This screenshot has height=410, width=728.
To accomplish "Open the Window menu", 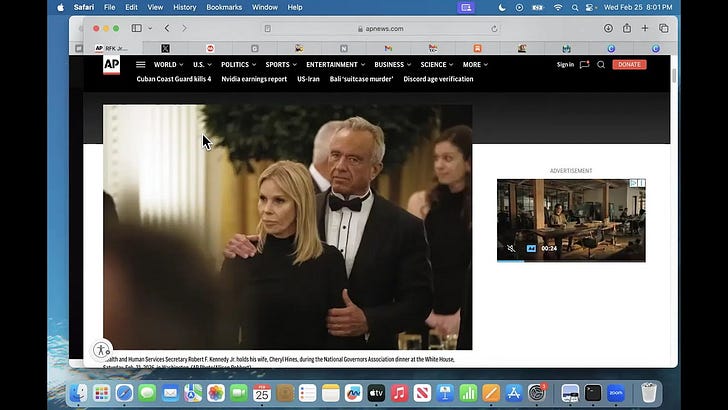I will (265, 7).
